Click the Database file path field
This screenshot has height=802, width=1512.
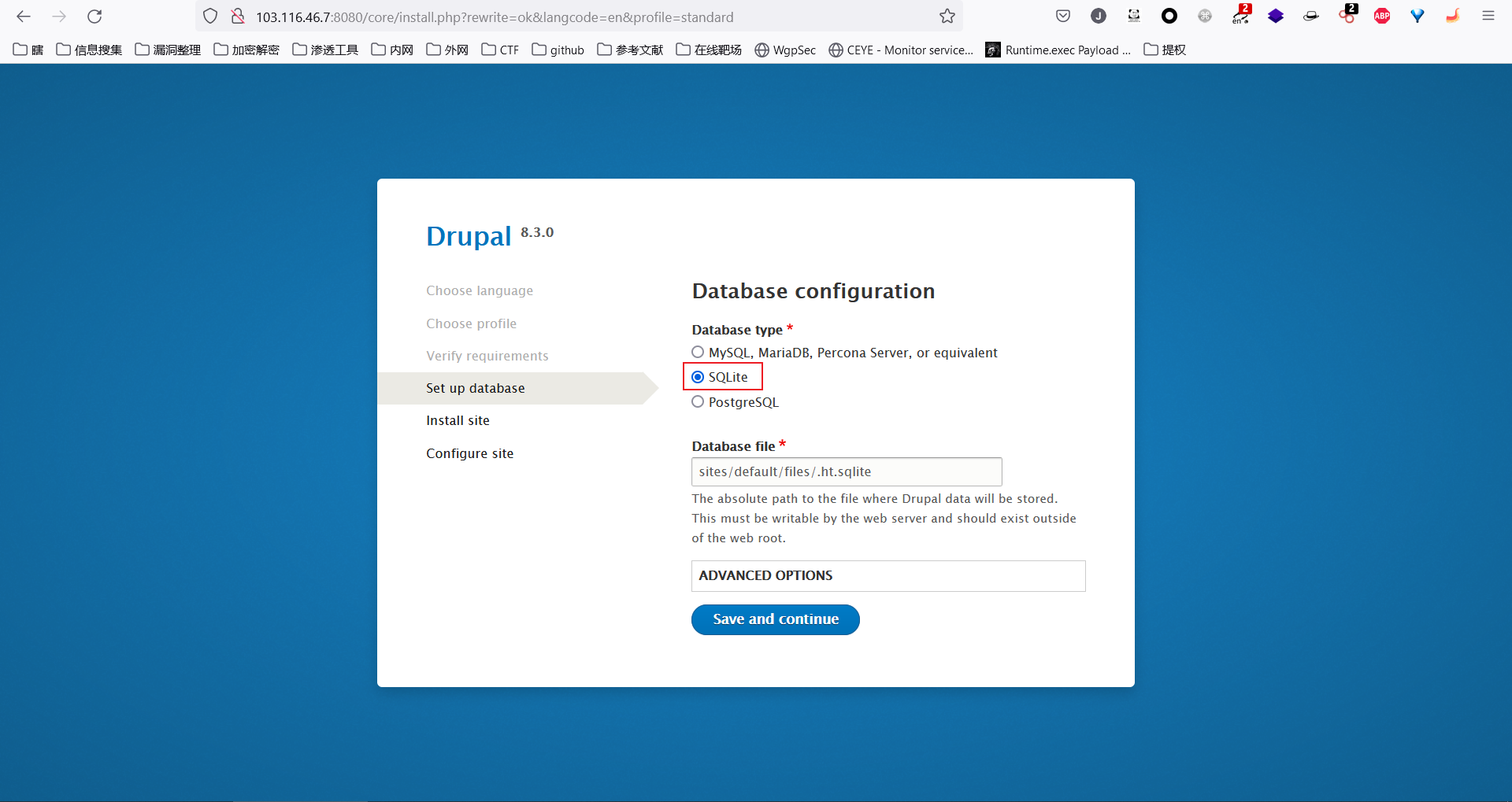click(x=846, y=472)
